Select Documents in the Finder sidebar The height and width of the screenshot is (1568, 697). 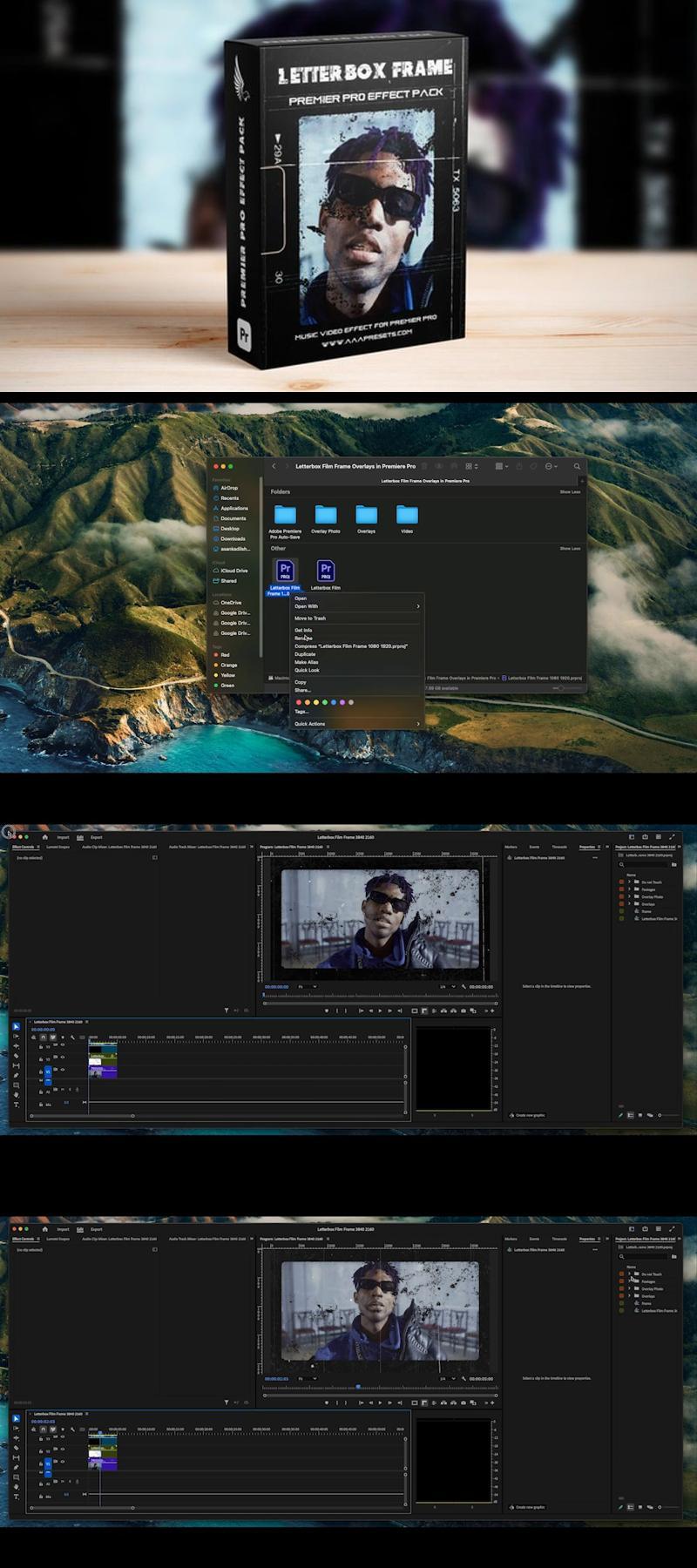pyautogui.click(x=229, y=518)
